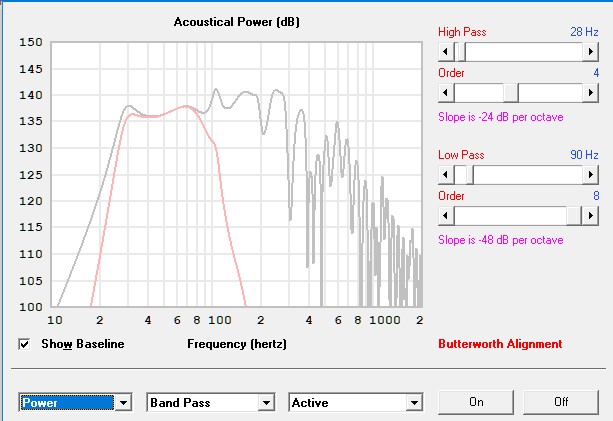Click the 28 Hz High Pass value

[x=584, y=32]
